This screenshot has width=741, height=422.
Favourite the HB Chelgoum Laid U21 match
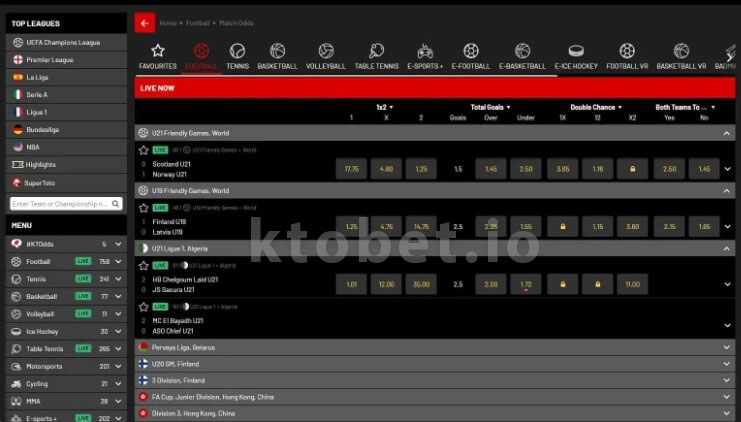144,266
